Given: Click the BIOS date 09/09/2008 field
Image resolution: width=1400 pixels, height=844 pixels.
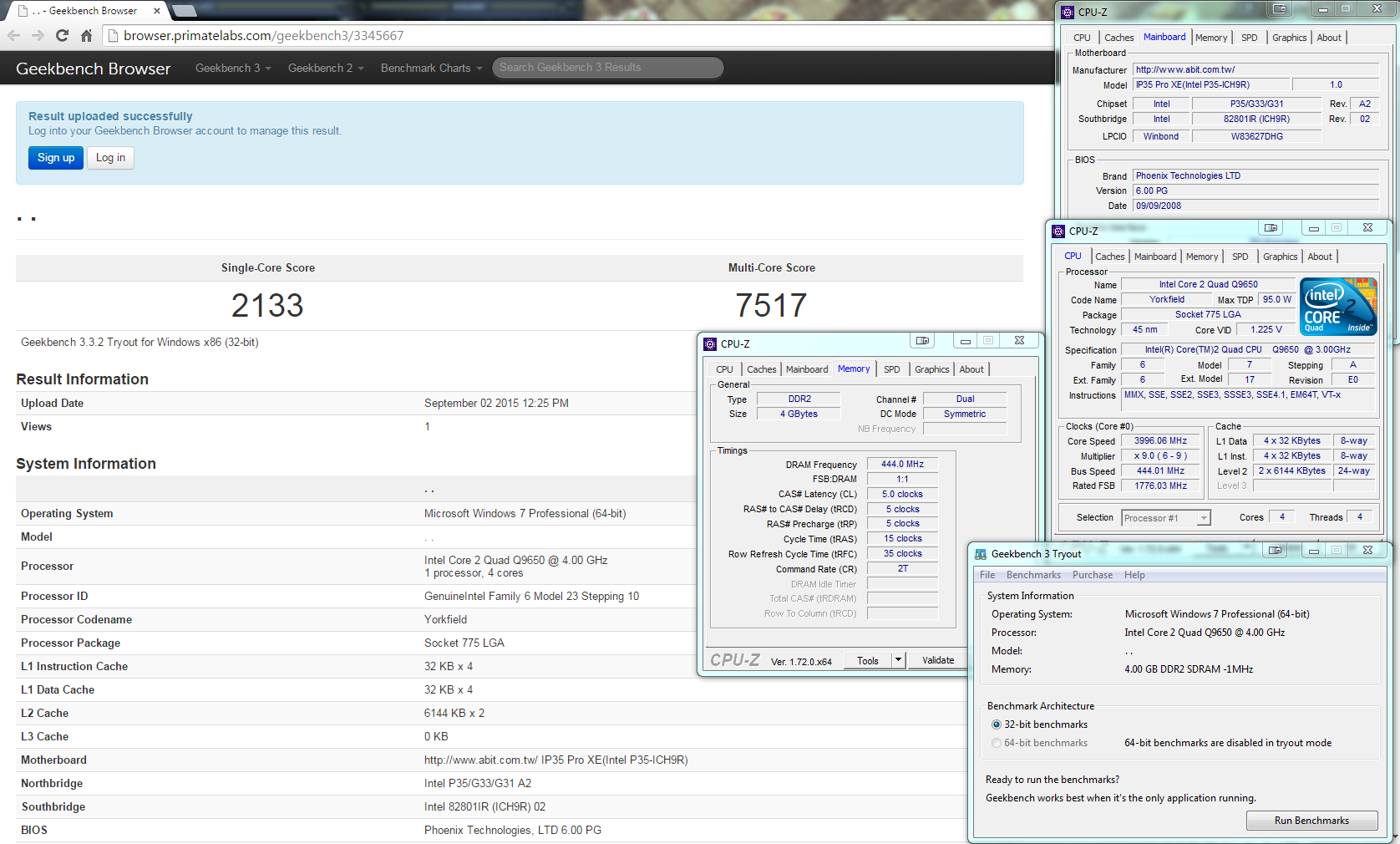Looking at the screenshot, I should click(1255, 206).
